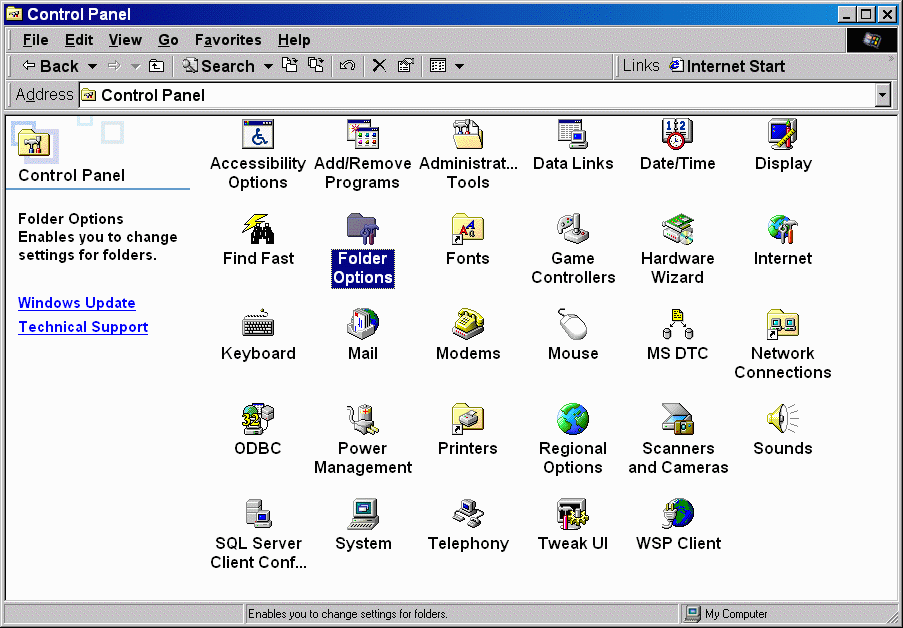Open the Sounds control panel icon
The image size is (903, 628).
click(782, 420)
